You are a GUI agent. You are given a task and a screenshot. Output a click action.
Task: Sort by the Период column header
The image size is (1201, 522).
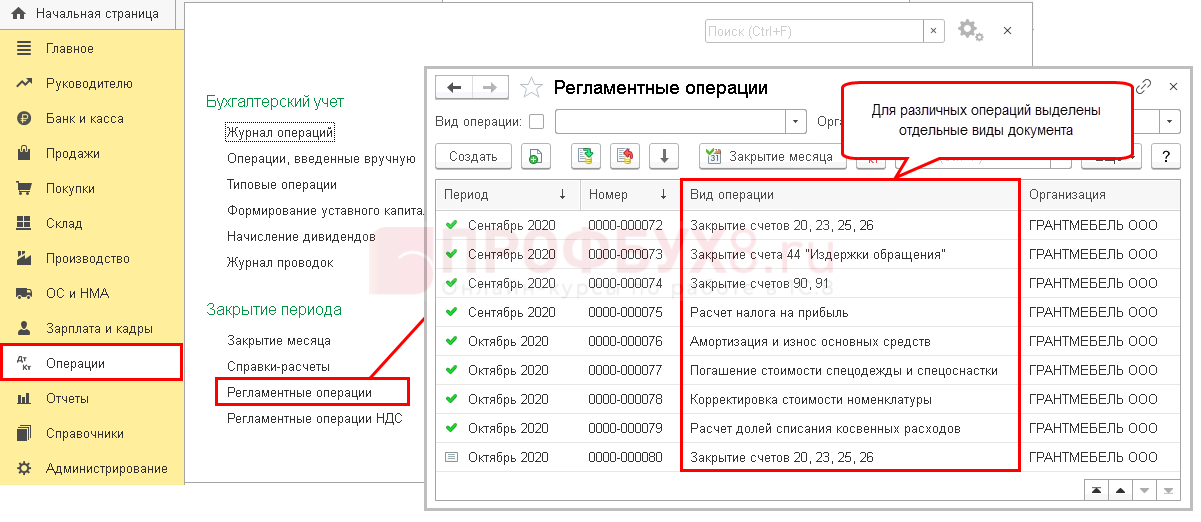click(x=508, y=195)
